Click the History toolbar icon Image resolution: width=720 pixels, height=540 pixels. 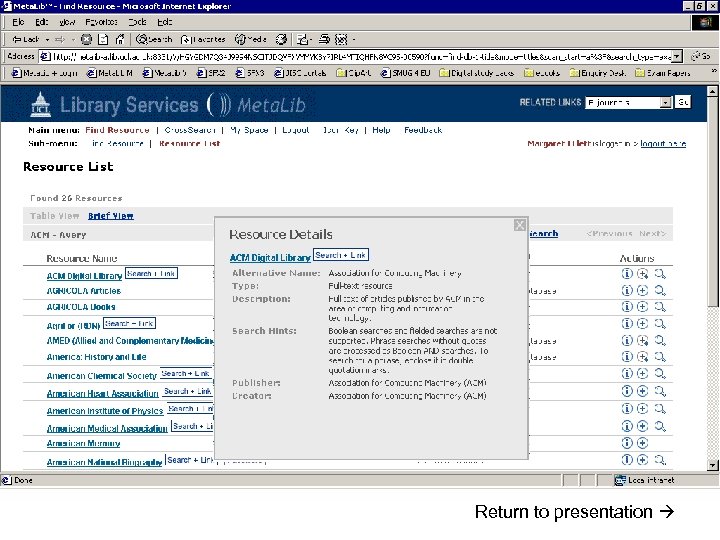coord(281,39)
